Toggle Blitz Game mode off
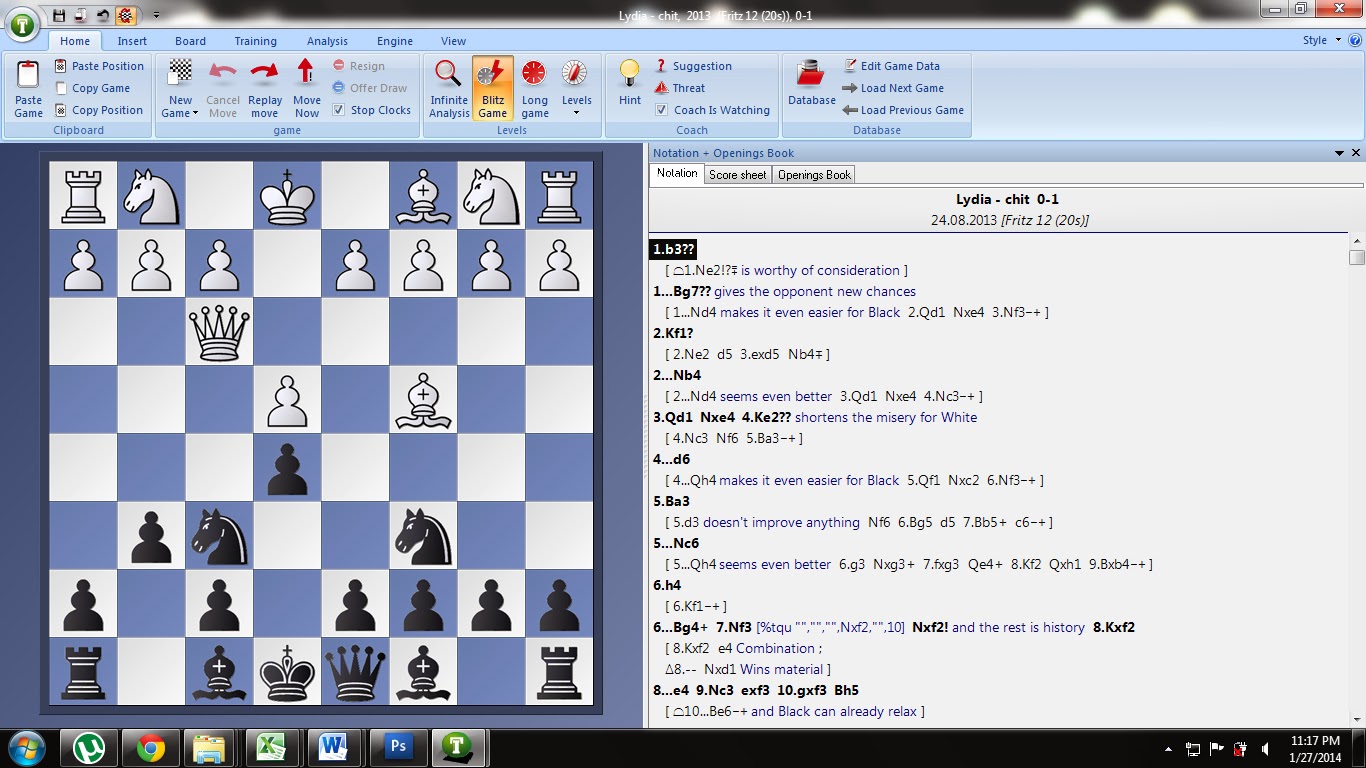The width and height of the screenshot is (1366, 768). click(491, 88)
